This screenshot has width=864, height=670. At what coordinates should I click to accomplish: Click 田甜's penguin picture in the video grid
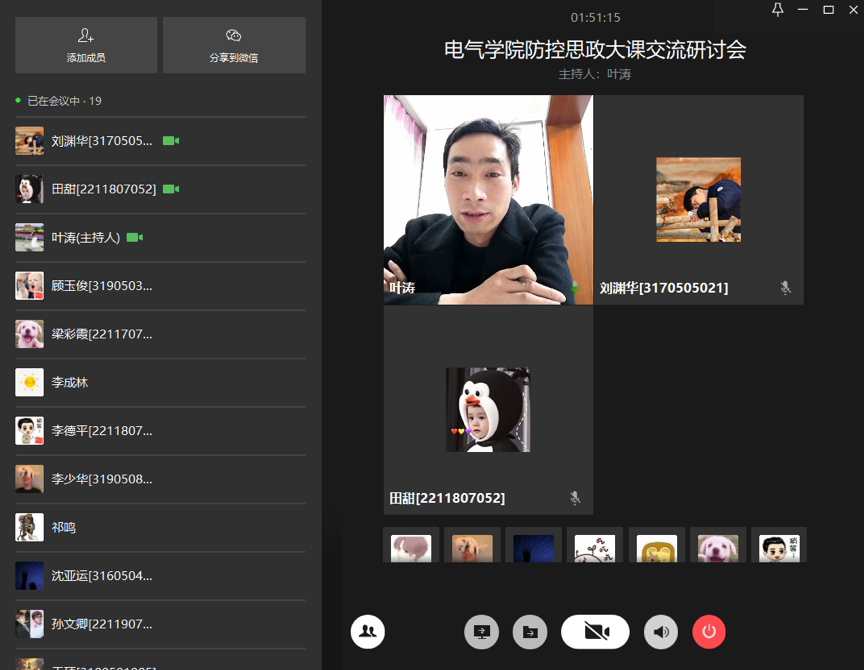[x=488, y=409]
